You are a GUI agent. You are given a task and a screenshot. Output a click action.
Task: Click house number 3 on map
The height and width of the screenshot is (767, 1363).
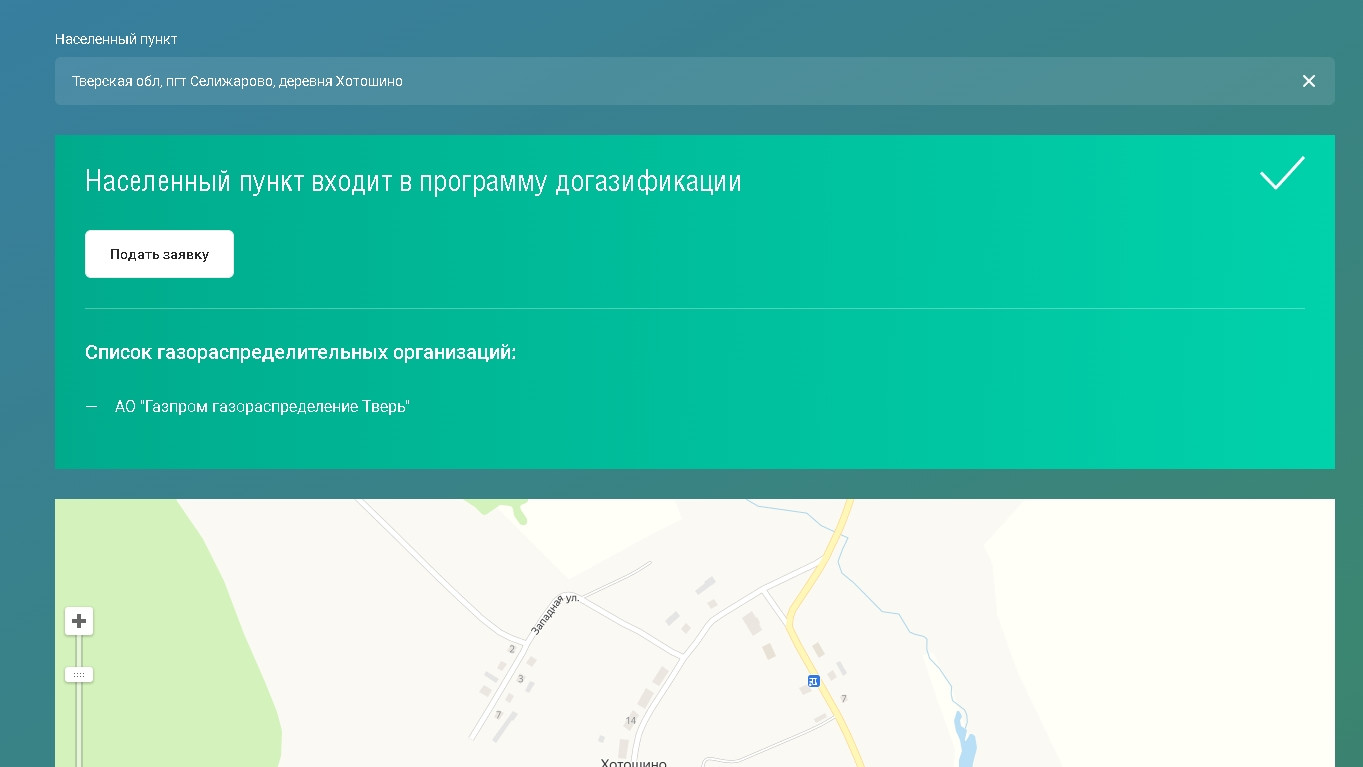pos(520,679)
